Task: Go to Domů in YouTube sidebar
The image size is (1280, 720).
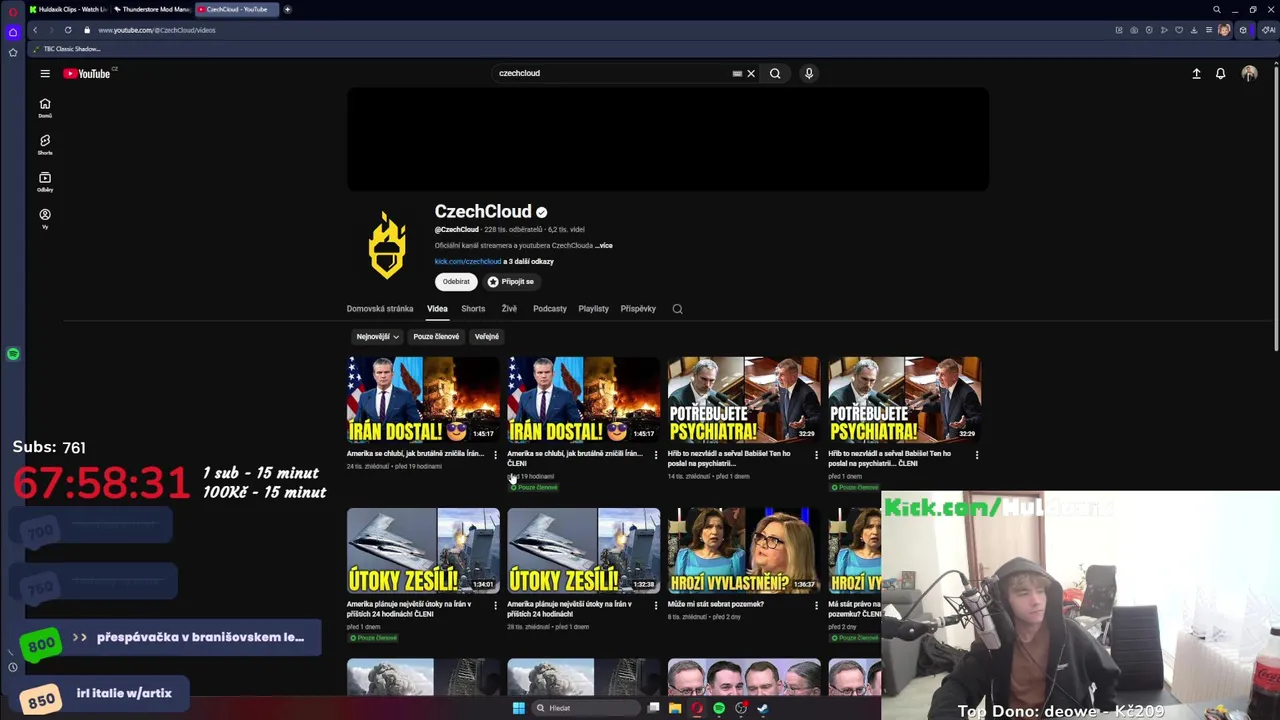Action: [x=45, y=108]
